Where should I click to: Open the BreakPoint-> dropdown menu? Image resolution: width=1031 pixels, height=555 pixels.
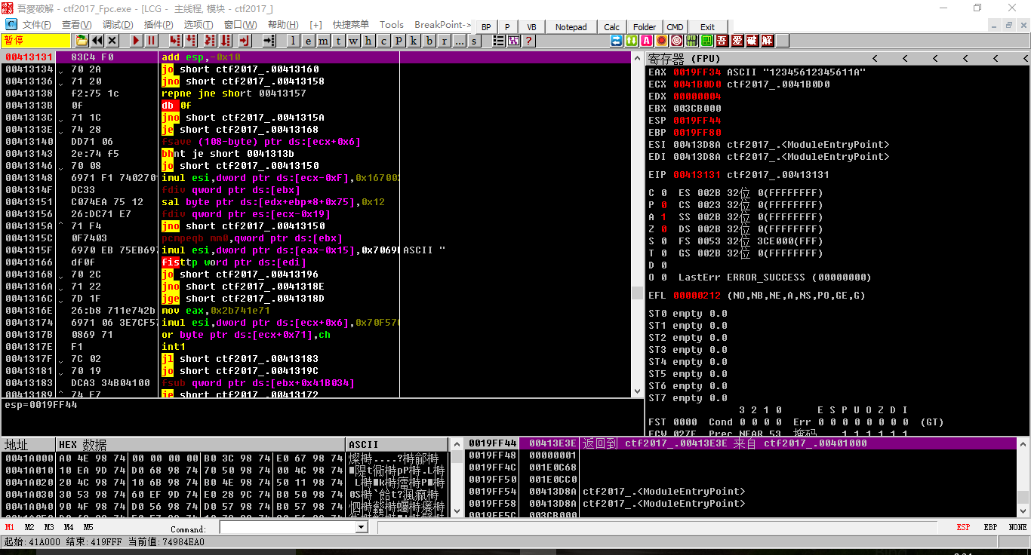tap(442, 25)
